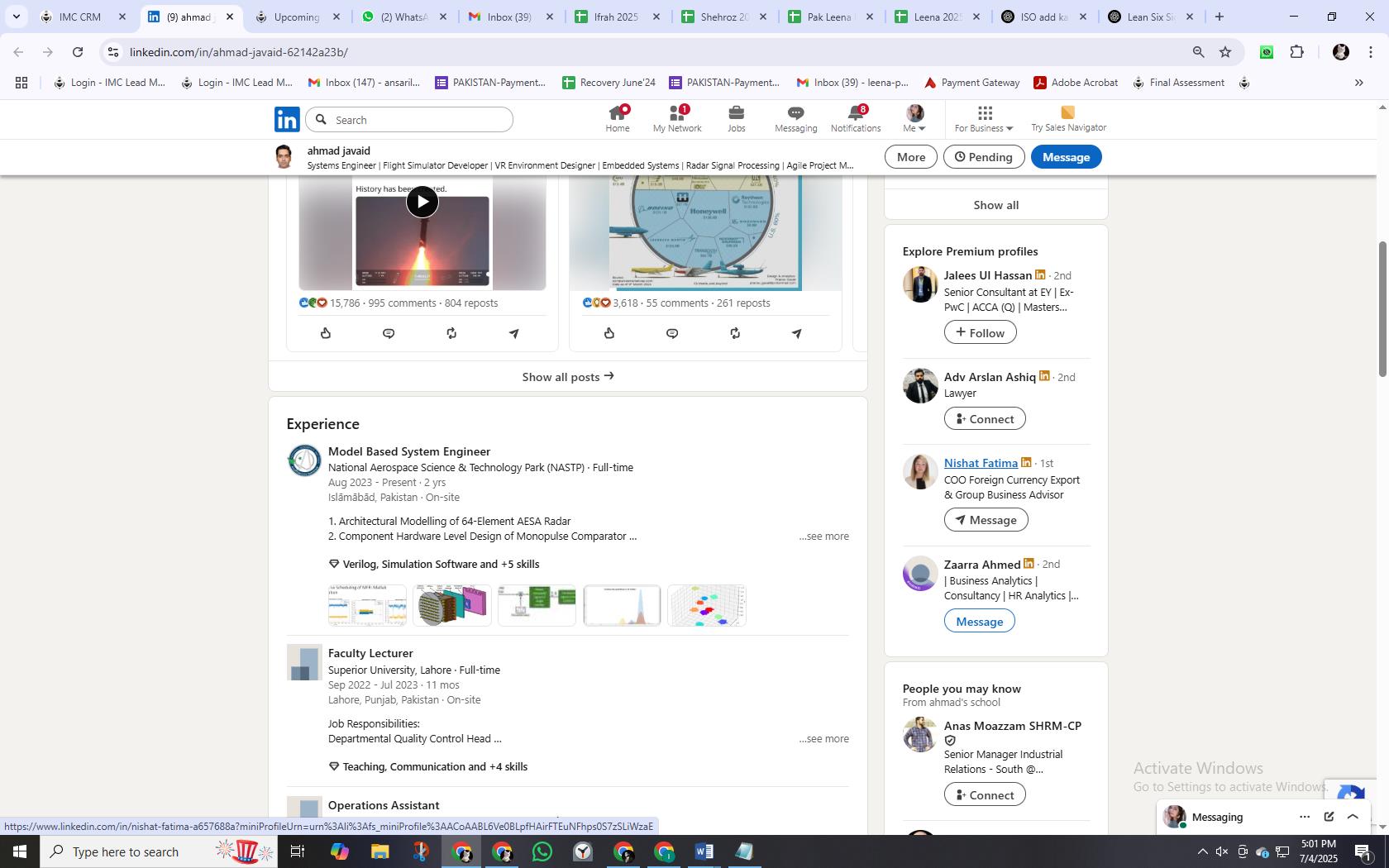Open Word from the taskbar
Image resolution: width=1389 pixels, height=868 pixels.
coord(704,851)
